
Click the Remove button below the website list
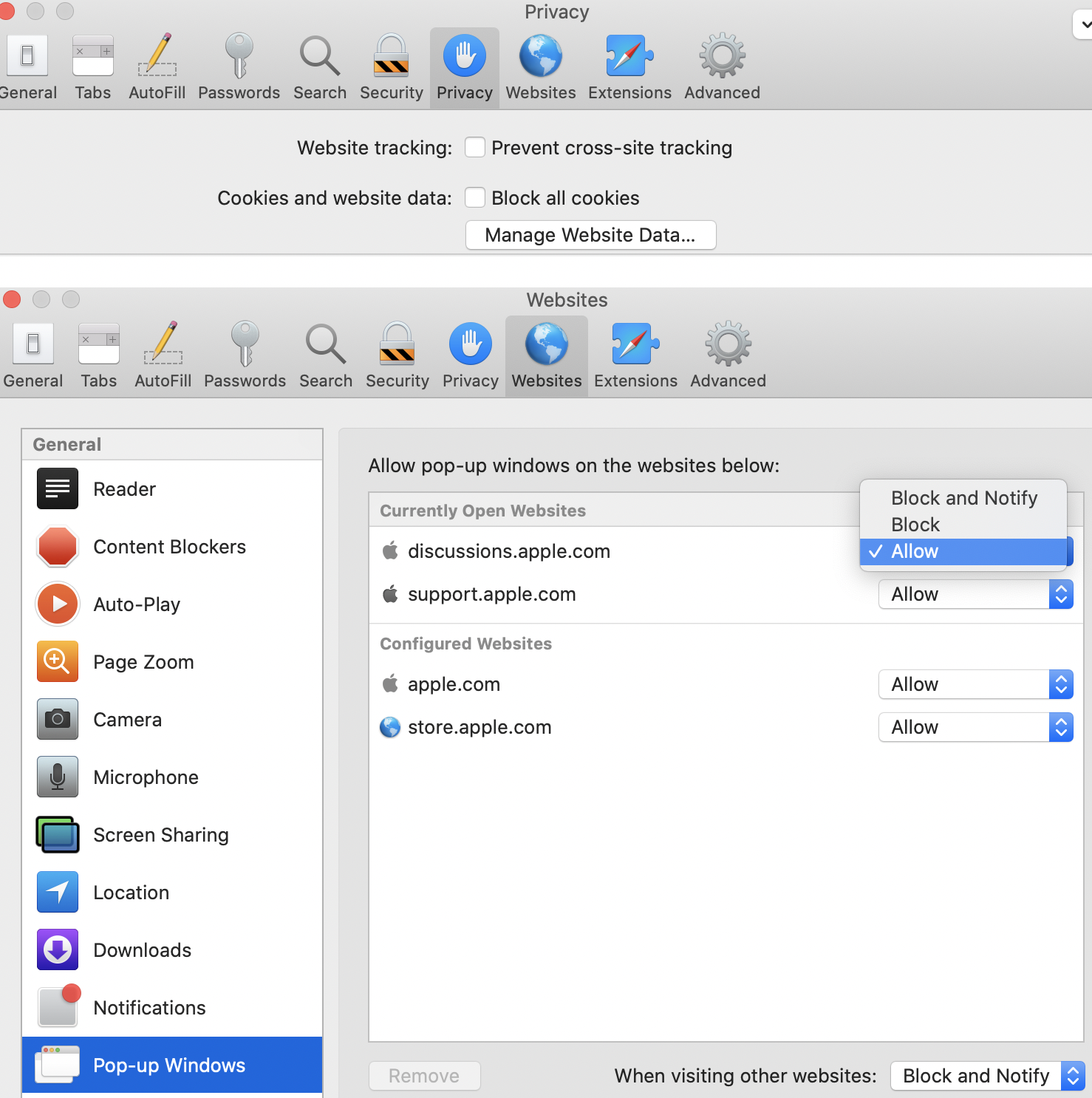[x=425, y=1076]
